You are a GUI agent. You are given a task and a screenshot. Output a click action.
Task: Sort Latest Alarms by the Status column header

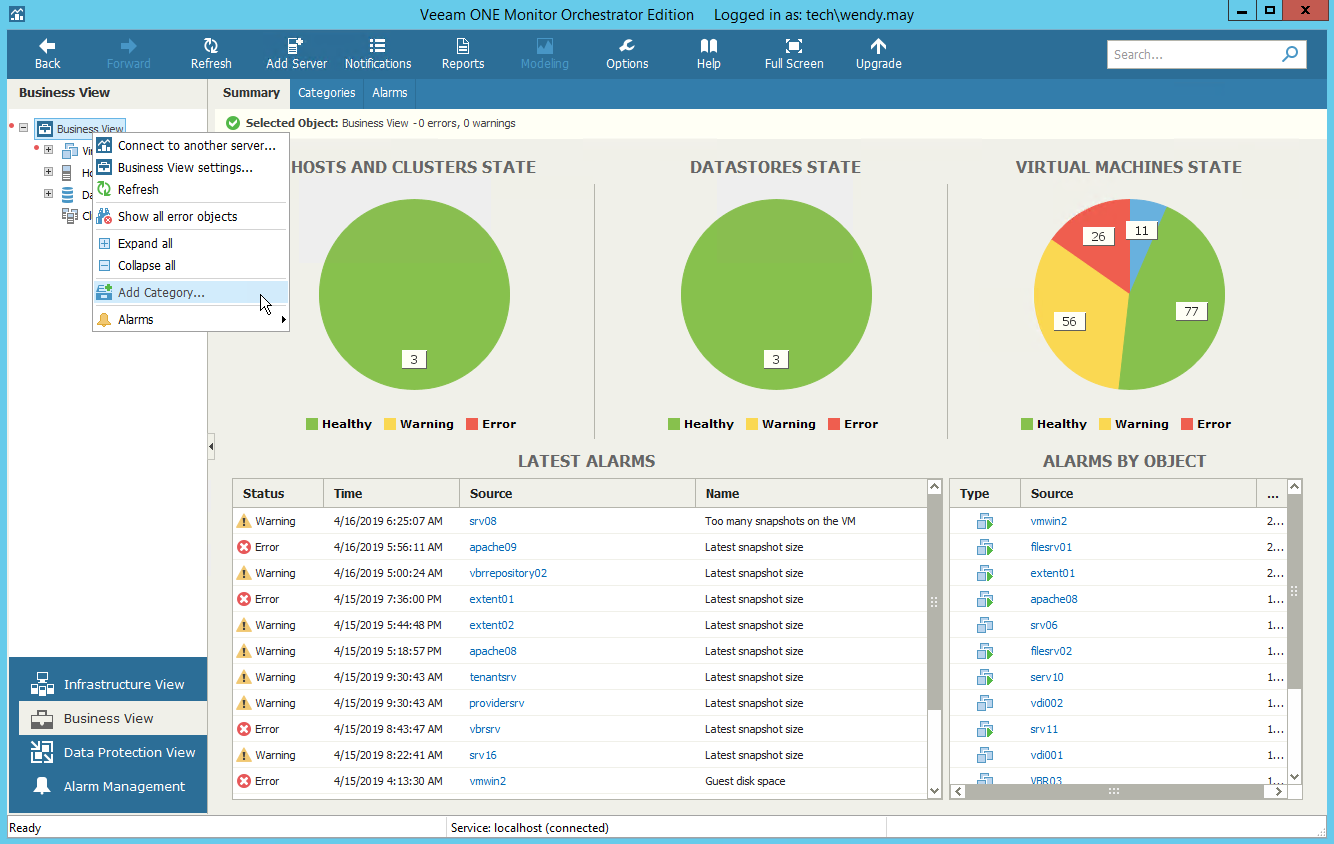[x=278, y=493]
